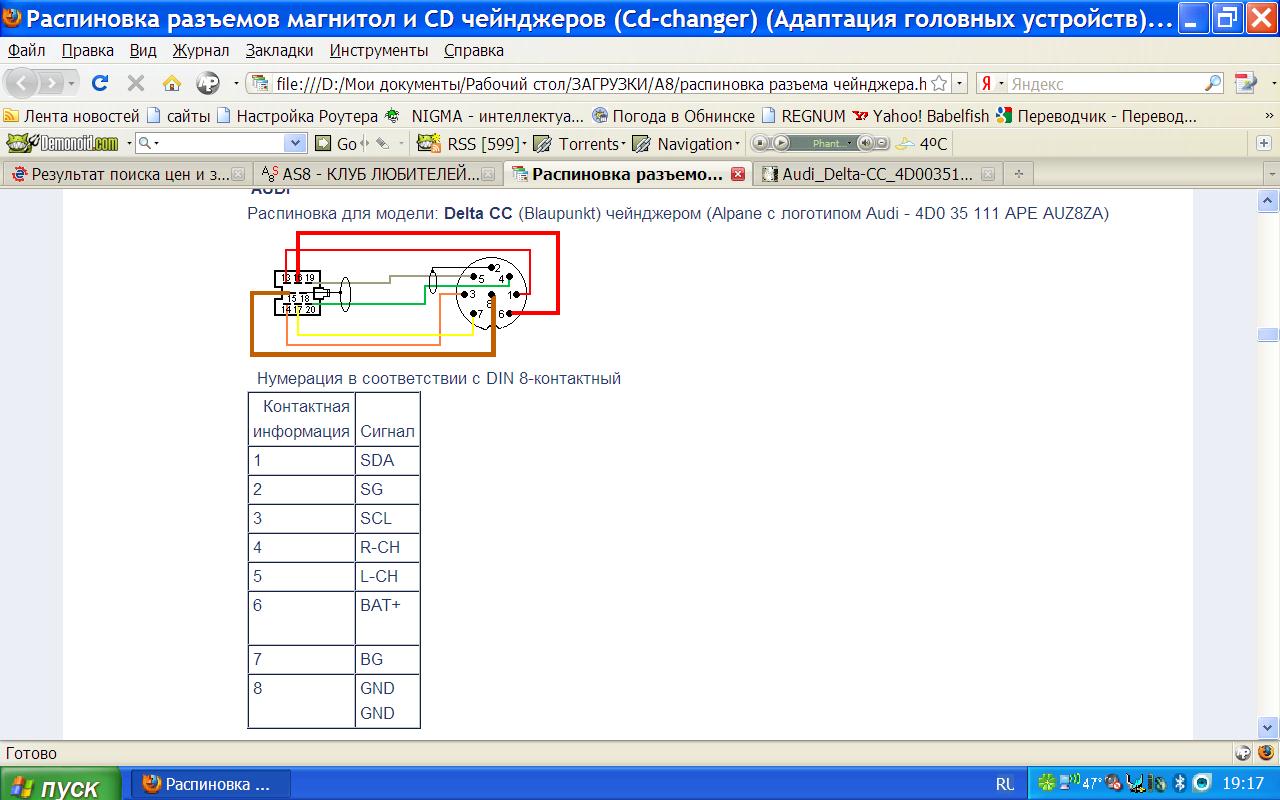1280x800 pixels.
Task: Open the Закладки menu
Action: (x=279, y=50)
